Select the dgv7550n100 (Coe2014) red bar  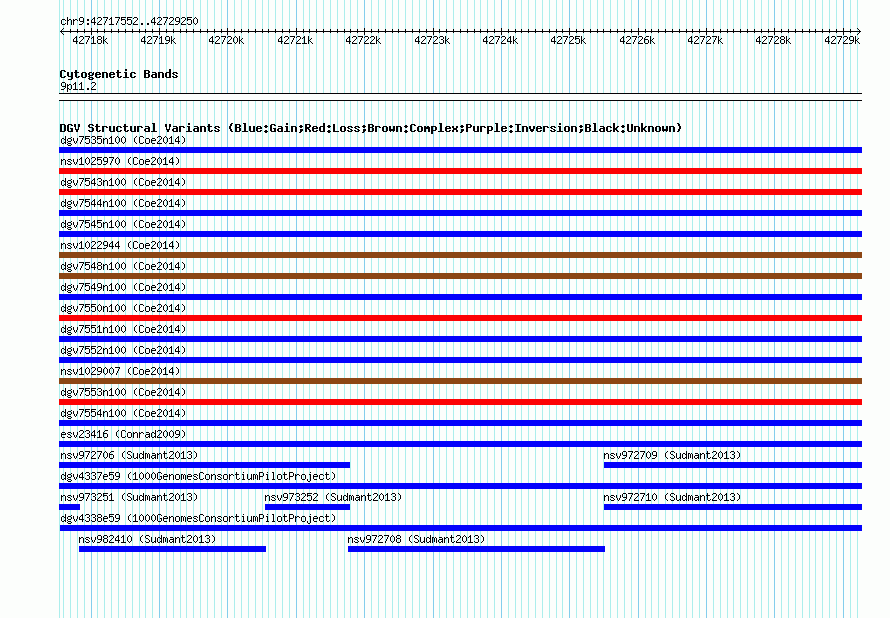pos(460,318)
